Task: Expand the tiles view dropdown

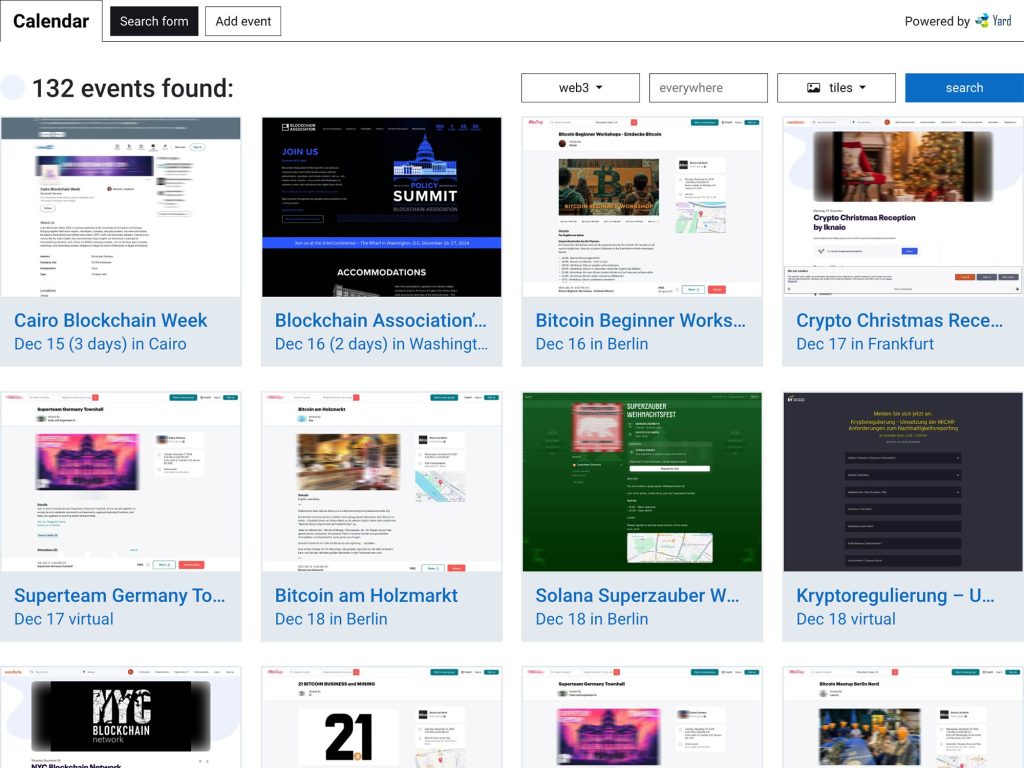Action: pos(836,88)
